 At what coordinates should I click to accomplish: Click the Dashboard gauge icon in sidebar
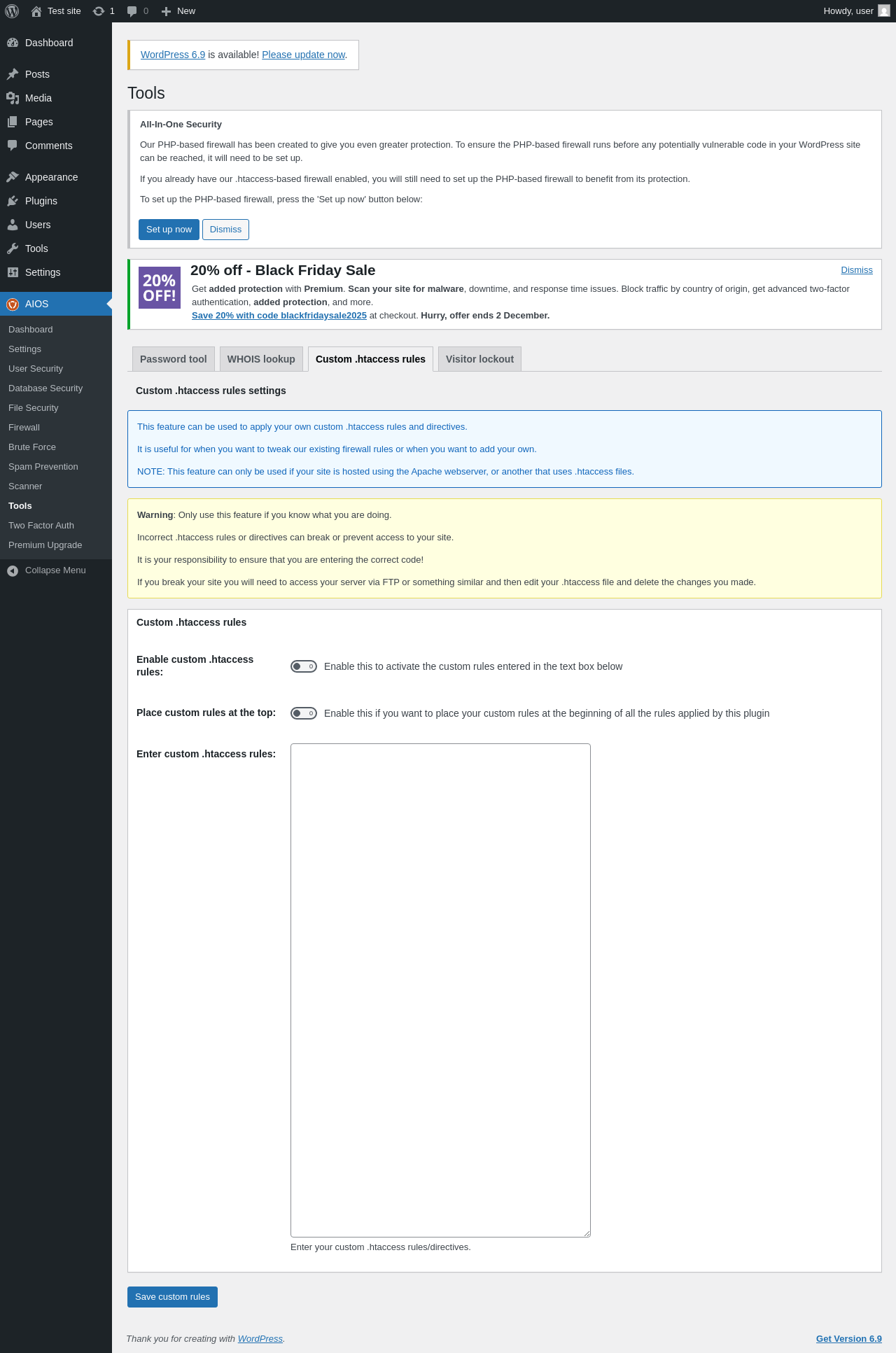coord(13,43)
